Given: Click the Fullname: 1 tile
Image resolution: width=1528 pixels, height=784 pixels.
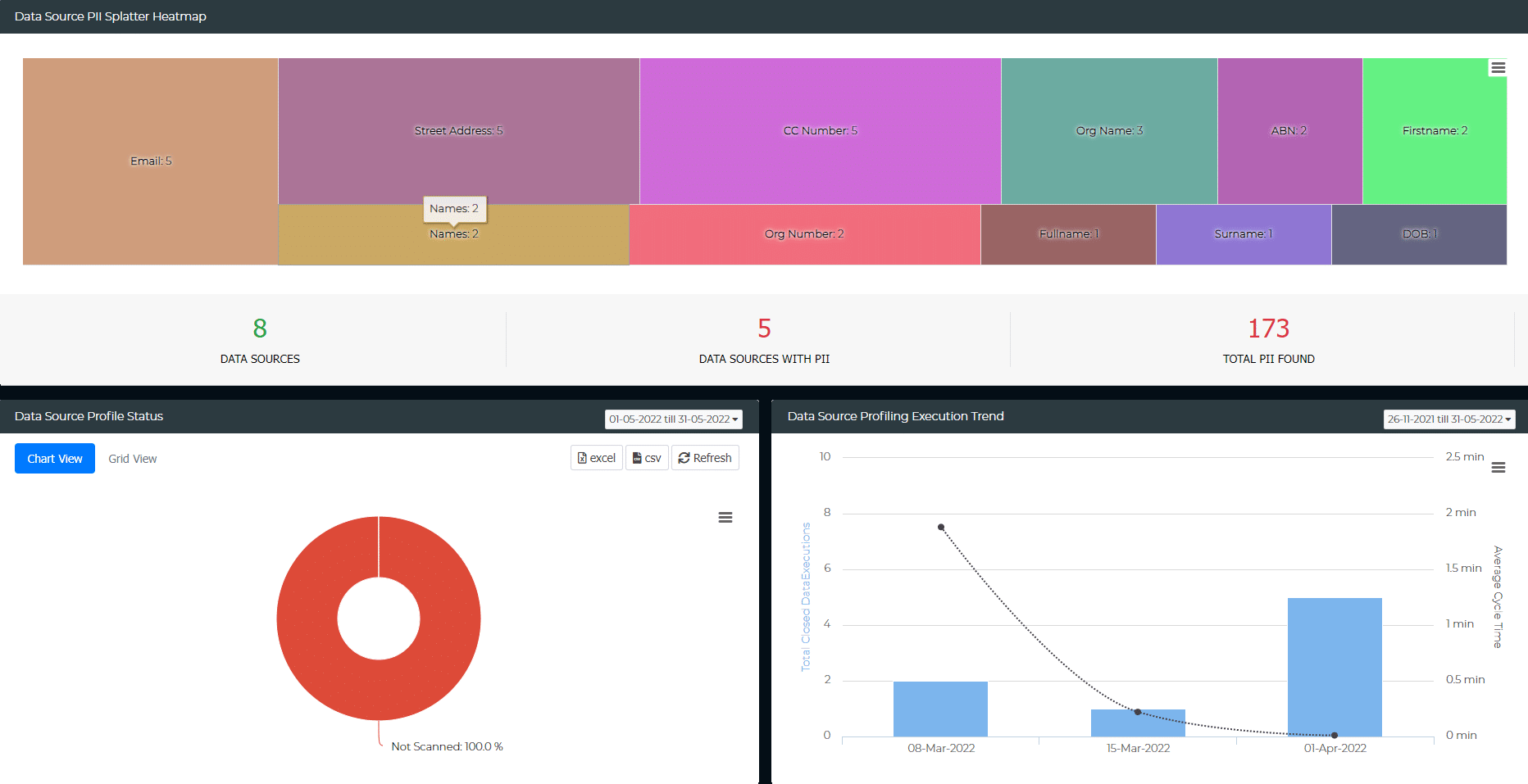Looking at the screenshot, I should click(x=1069, y=234).
